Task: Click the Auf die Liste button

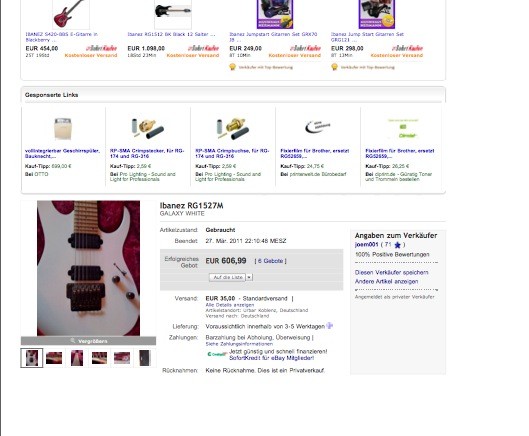Action: 227,277
